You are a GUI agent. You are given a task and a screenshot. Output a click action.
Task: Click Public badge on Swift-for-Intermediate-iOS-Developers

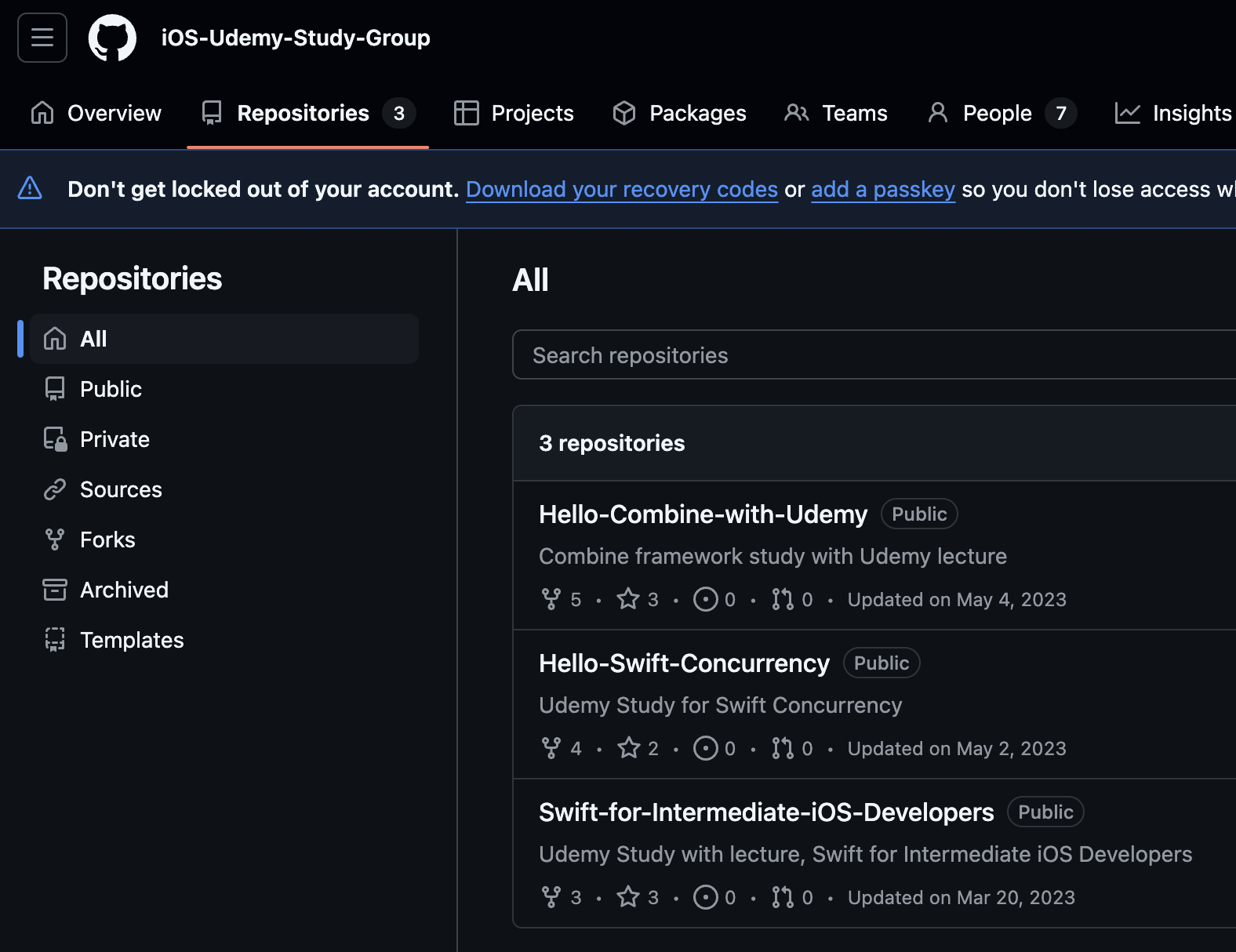[x=1045, y=812]
